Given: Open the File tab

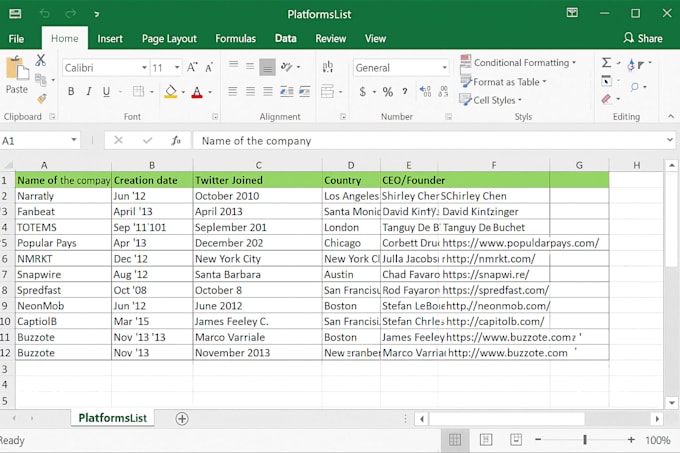Looking at the screenshot, I should tap(16, 39).
